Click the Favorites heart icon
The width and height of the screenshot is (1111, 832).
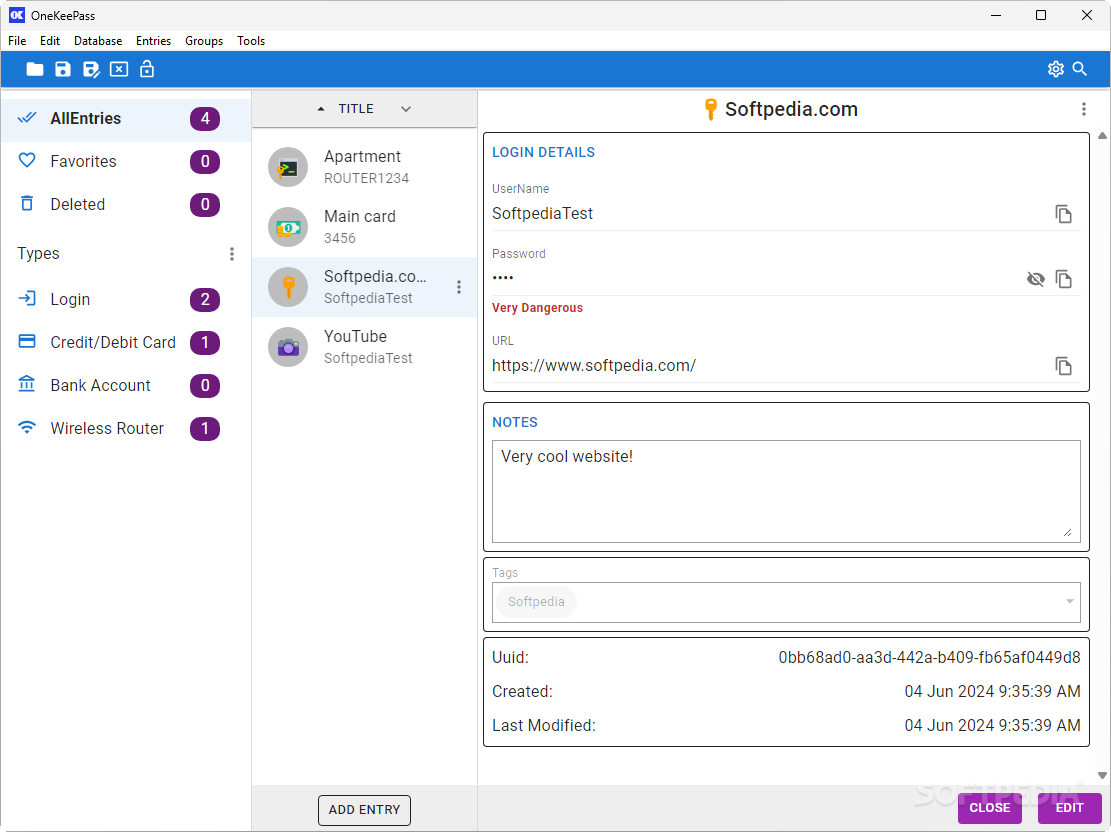click(27, 161)
